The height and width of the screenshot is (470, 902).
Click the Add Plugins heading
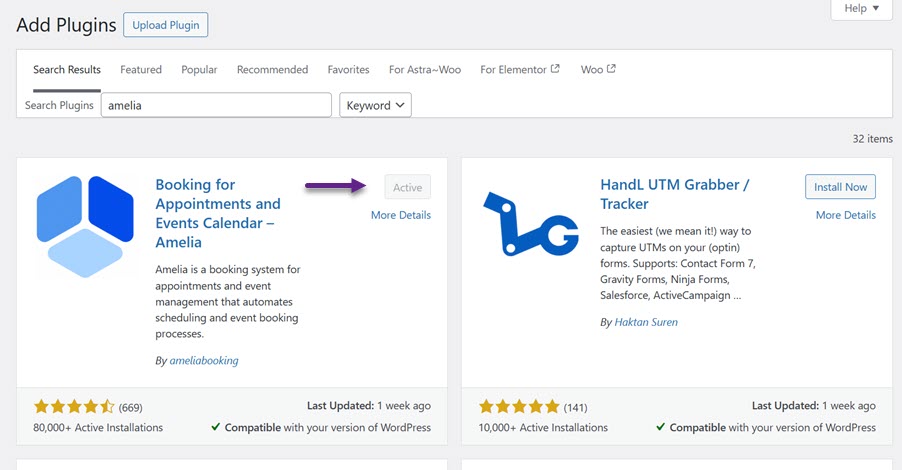(x=66, y=25)
